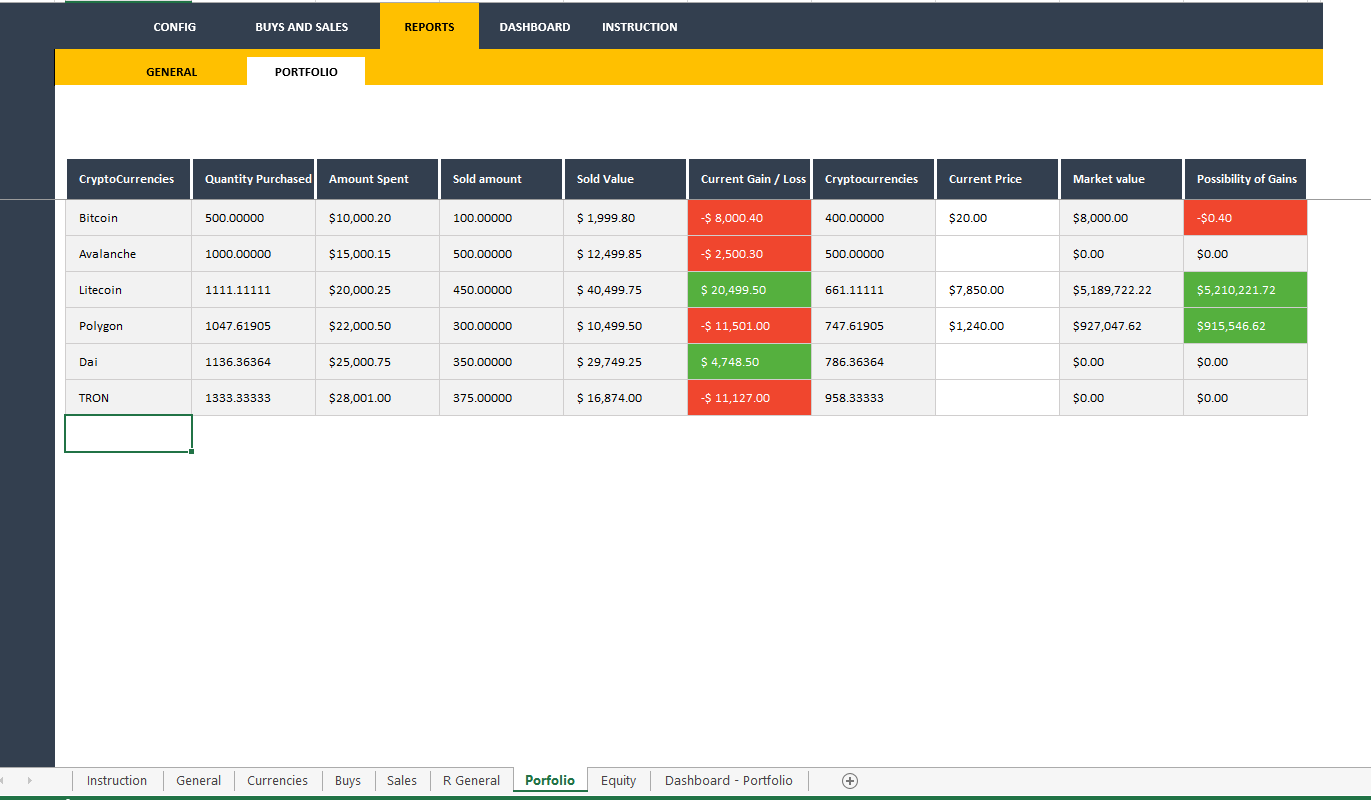Open the Dashboard - Portfolio sheet tab
This screenshot has height=800, width=1371.
point(729,781)
